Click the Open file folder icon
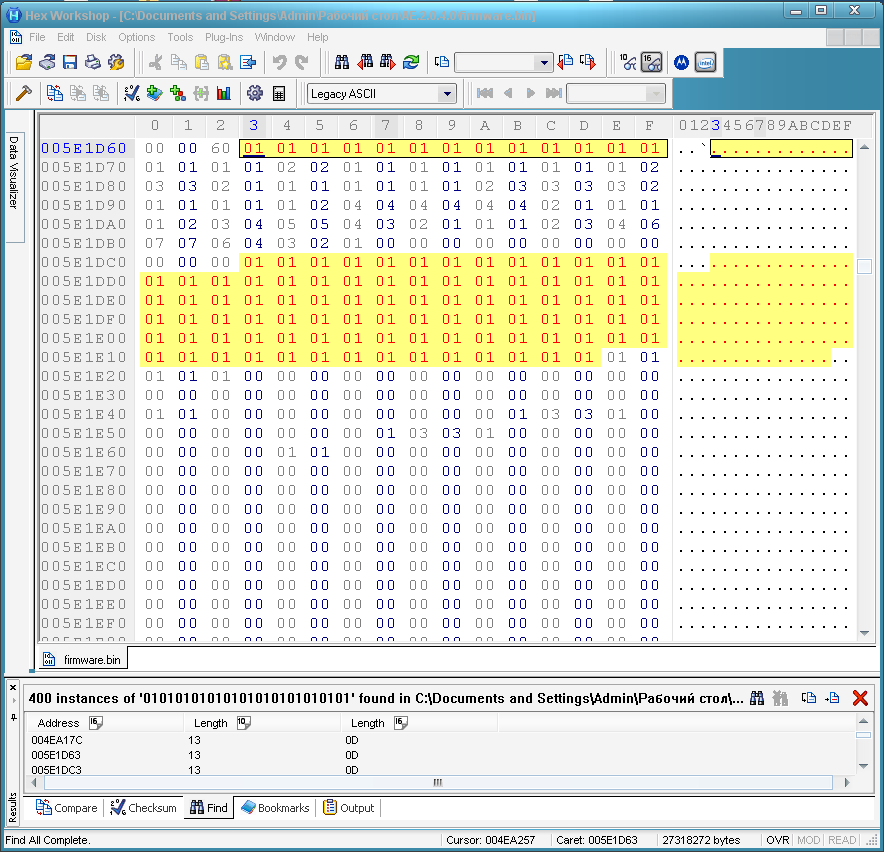The width and height of the screenshot is (884, 852). coord(24,62)
